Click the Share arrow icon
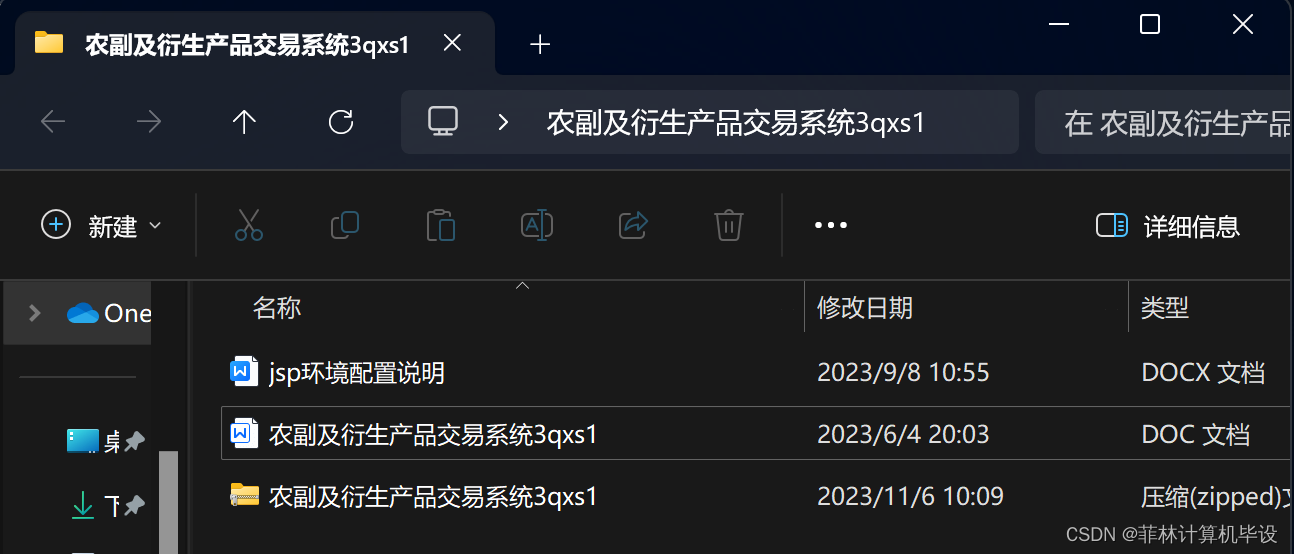This screenshot has height=554, width=1294. pos(634,225)
